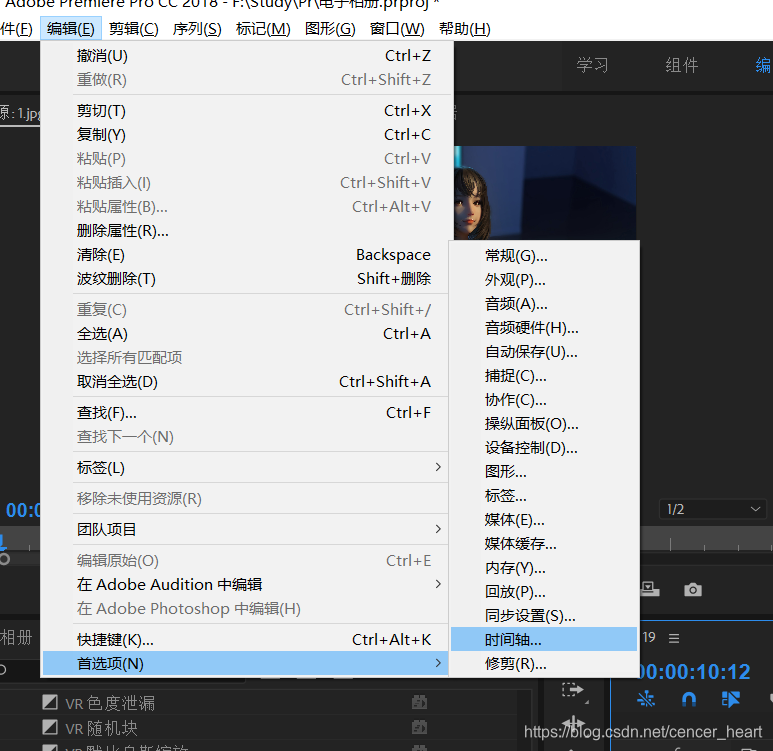Open the 编辑(E) menu
Viewport: 773px width, 751px height.
[x=71, y=29]
